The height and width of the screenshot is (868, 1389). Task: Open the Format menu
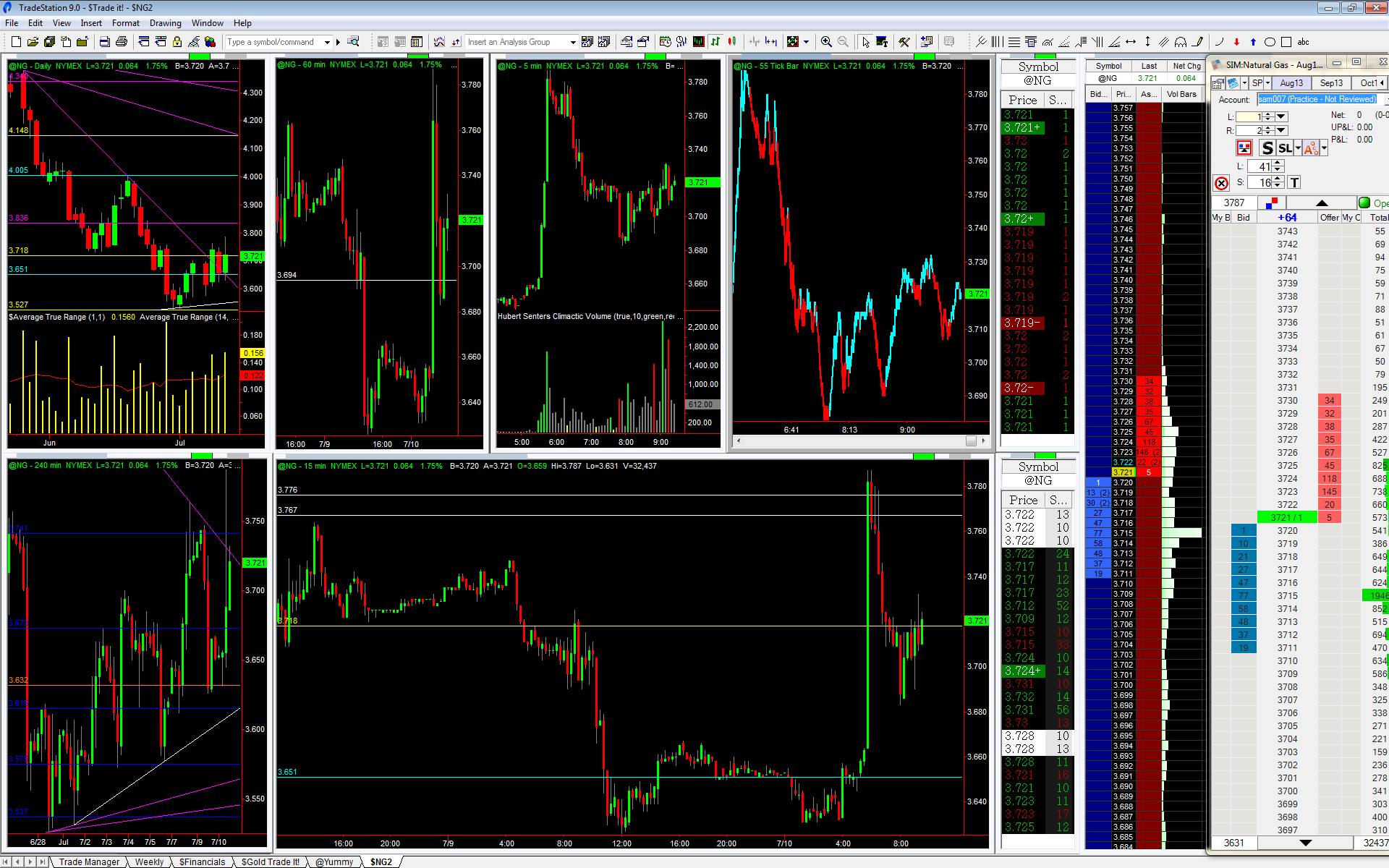click(x=126, y=23)
